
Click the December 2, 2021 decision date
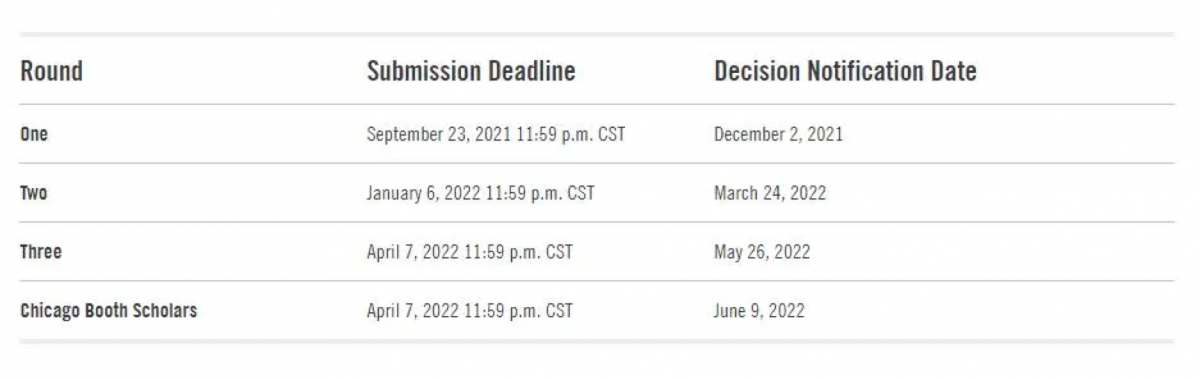778,134
